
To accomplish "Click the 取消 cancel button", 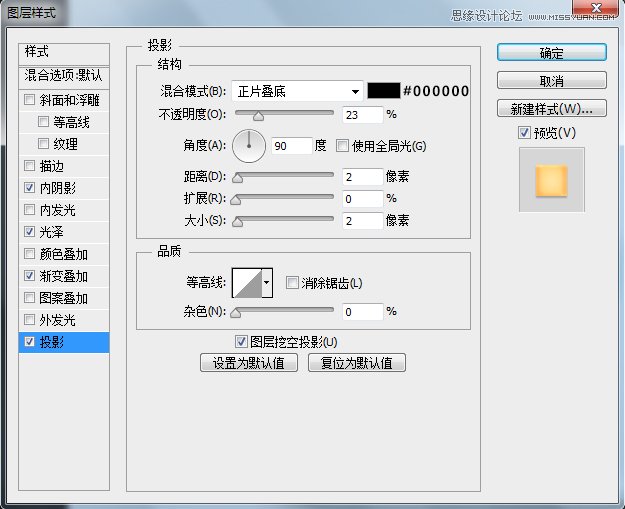I will [552, 81].
